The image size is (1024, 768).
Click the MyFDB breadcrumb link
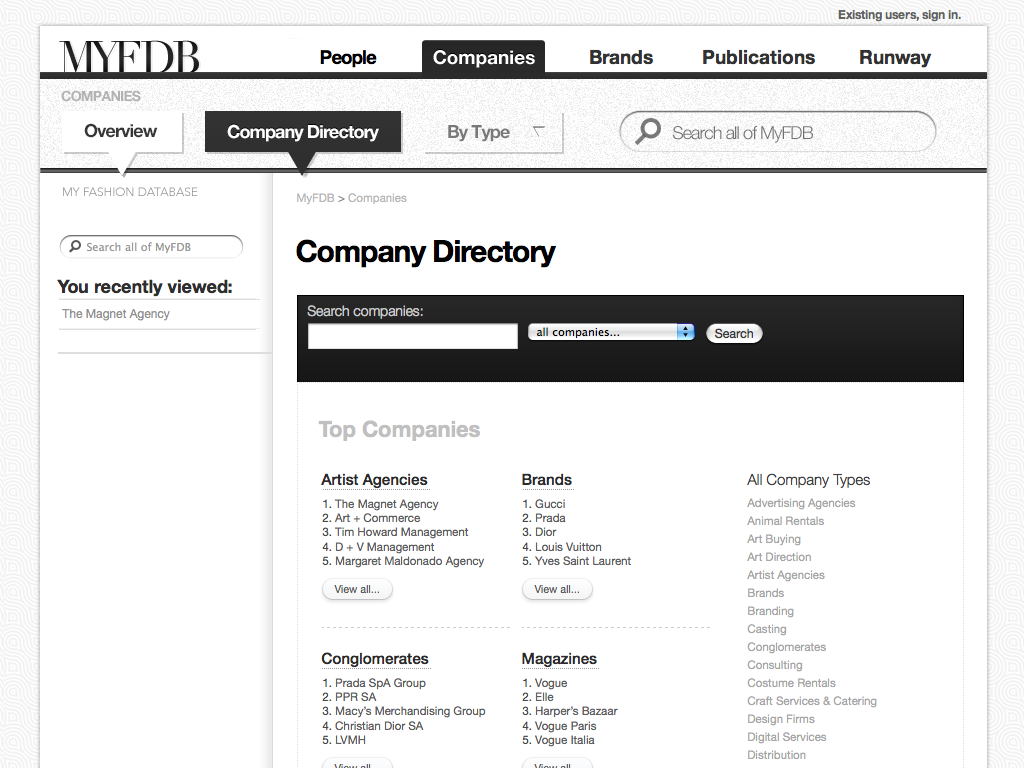tap(315, 198)
